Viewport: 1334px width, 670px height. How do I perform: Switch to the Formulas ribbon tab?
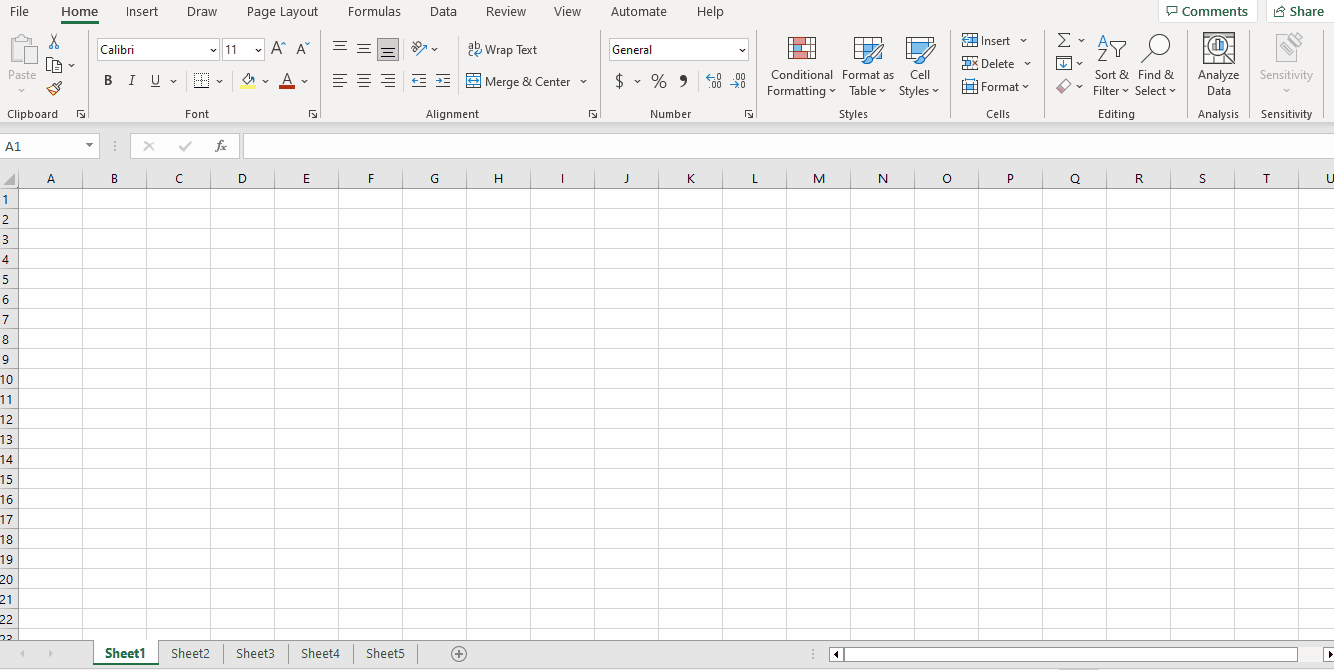coord(374,12)
